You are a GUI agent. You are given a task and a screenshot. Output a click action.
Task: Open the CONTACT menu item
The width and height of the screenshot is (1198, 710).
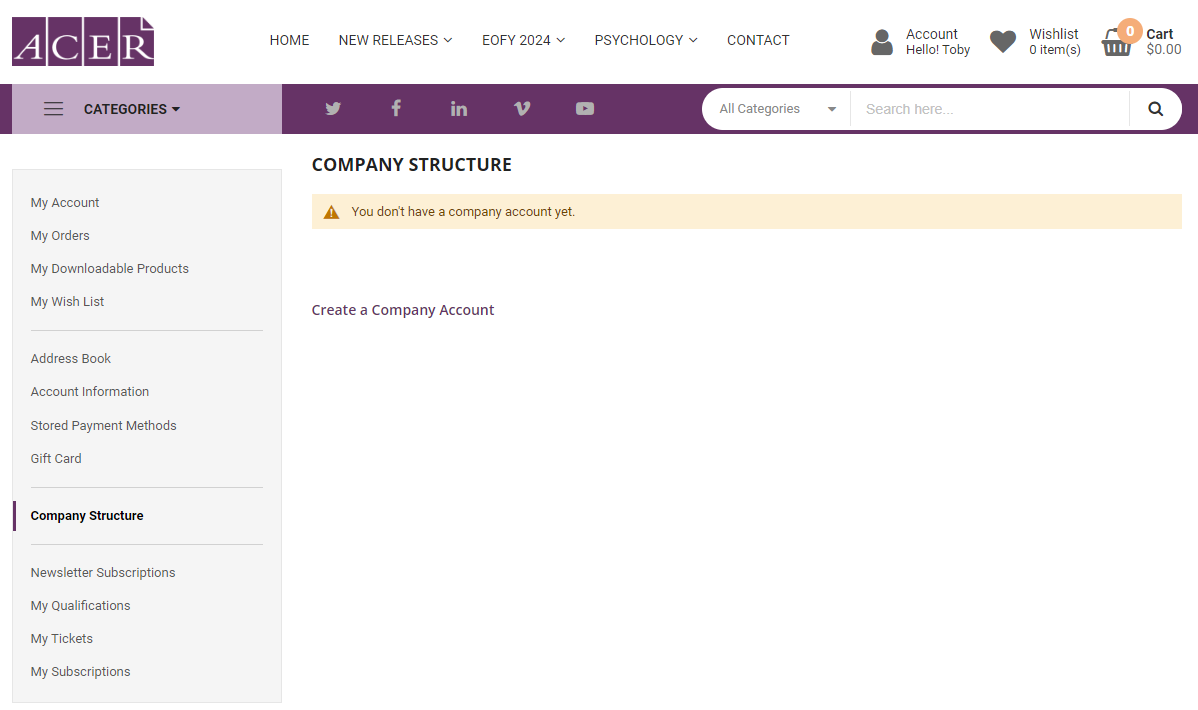coord(758,40)
